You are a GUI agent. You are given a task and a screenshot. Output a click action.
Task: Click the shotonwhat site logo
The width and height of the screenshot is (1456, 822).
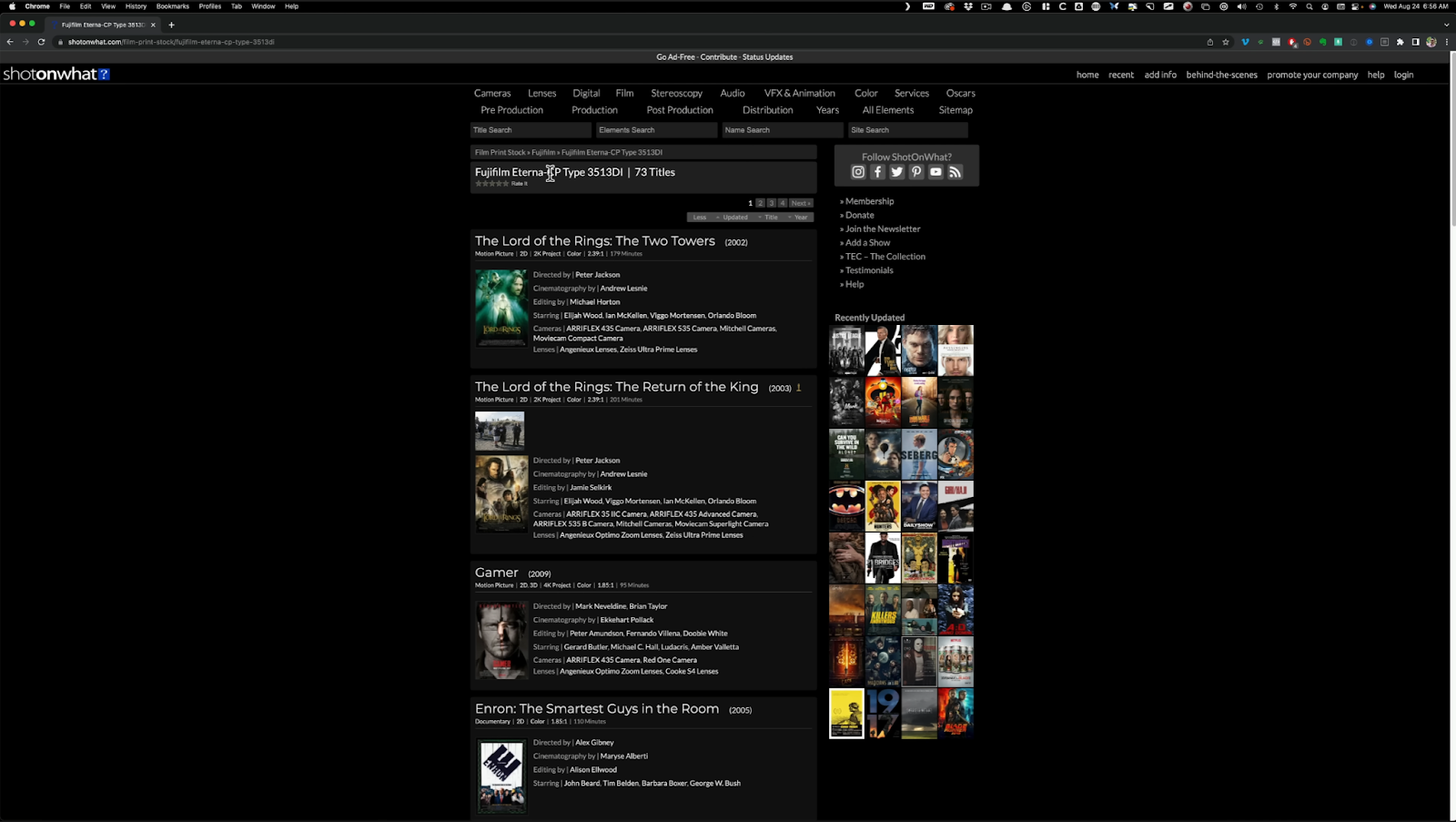(56, 74)
